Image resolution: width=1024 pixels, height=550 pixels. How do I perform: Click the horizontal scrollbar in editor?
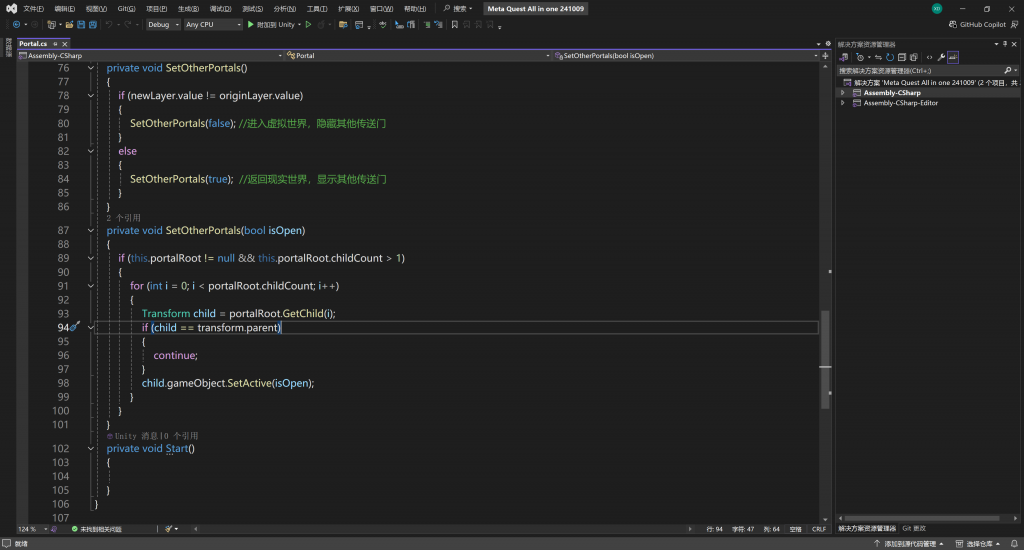coord(442,529)
